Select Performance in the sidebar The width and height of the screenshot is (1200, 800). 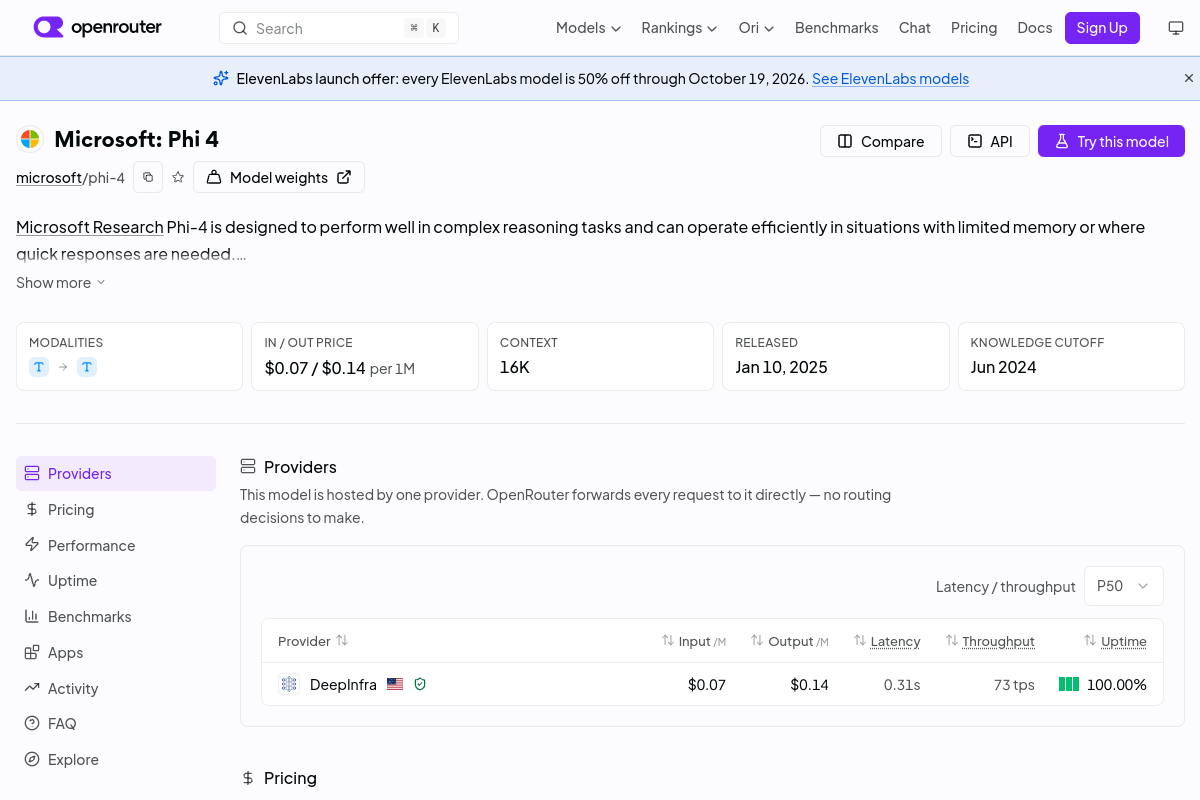(x=116, y=545)
